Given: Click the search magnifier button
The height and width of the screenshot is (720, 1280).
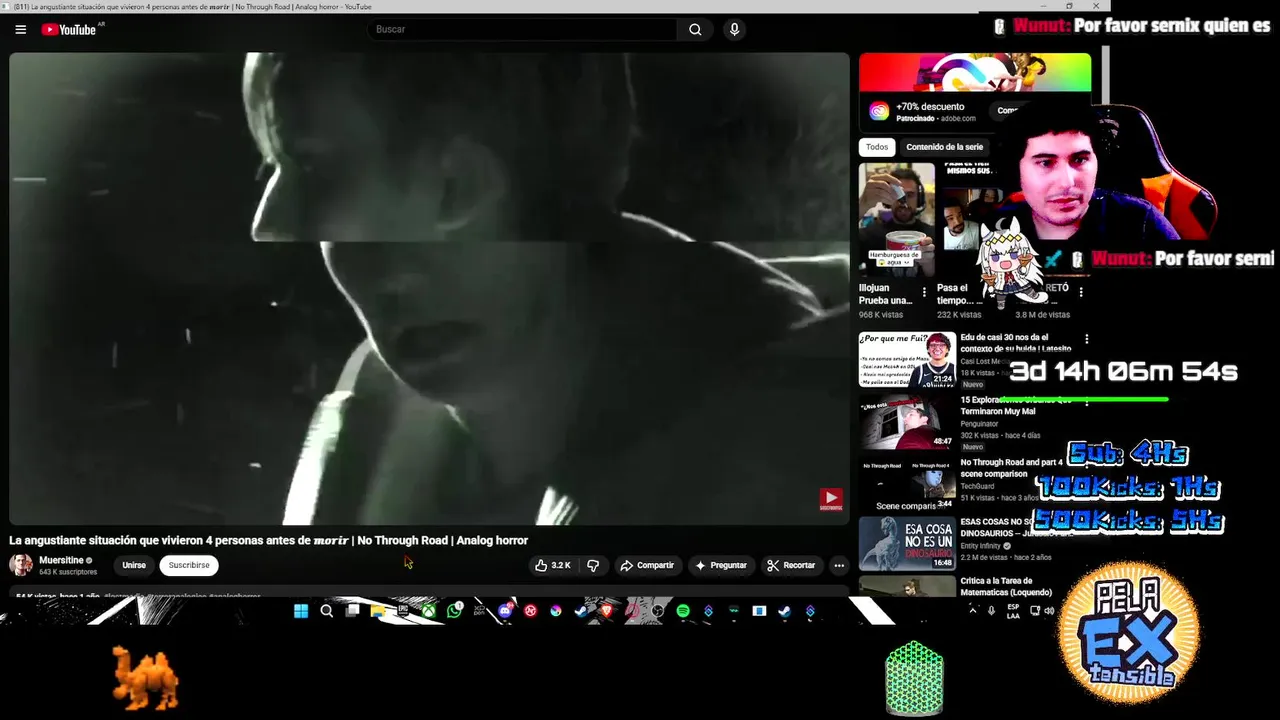Looking at the screenshot, I should click(x=695, y=29).
